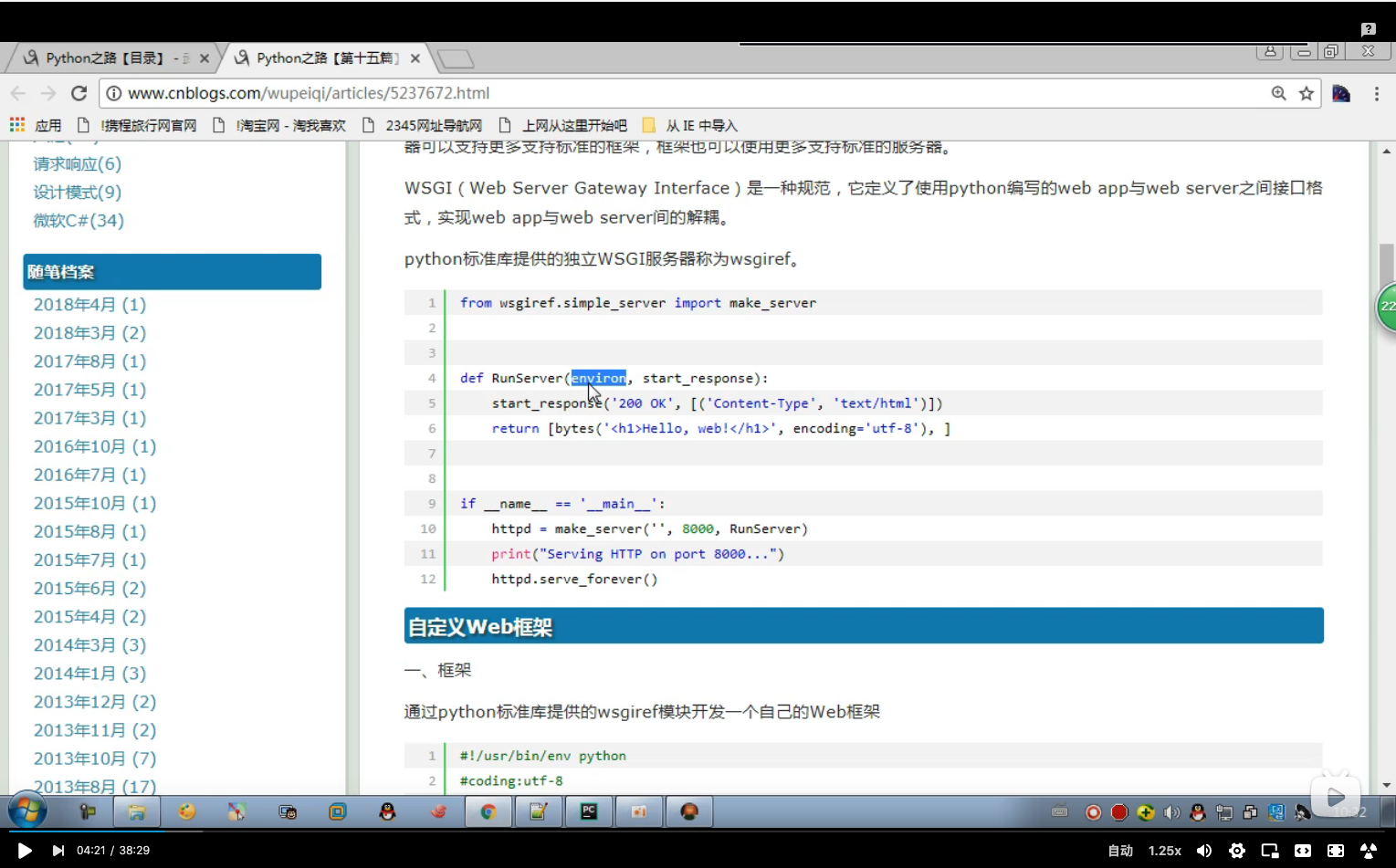Click the Chrome back arrow
Viewport: 1396px width, 868px height.
(x=18, y=93)
